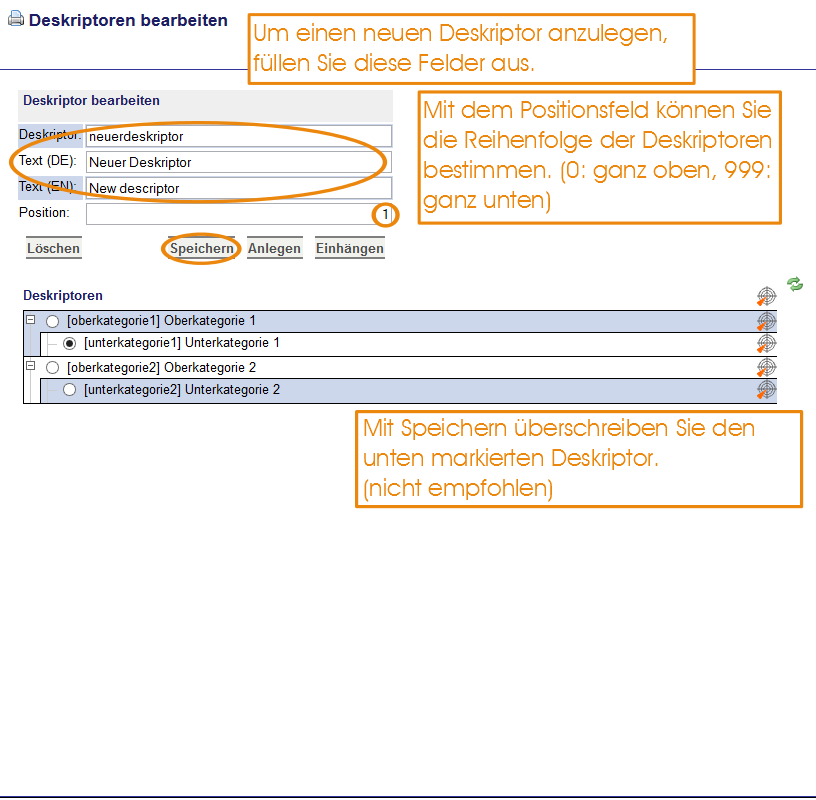Click the green refresh arrows icon
Image resolution: width=816 pixels, height=800 pixels.
click(x=794, y=284)
